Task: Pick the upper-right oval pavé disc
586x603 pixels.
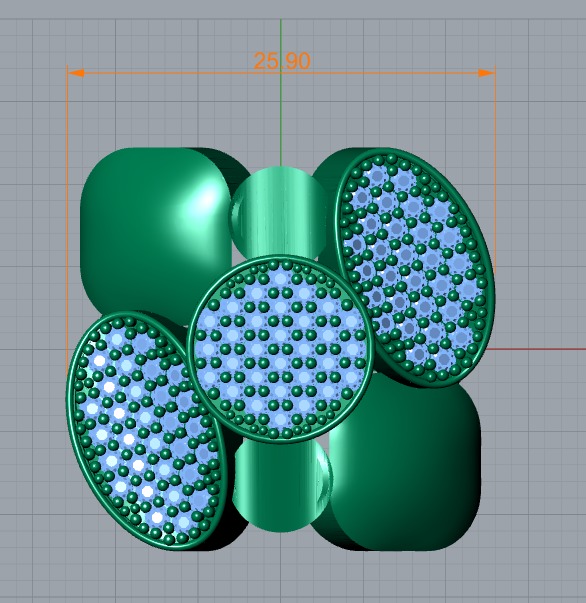Action: [x=415, y=267]
